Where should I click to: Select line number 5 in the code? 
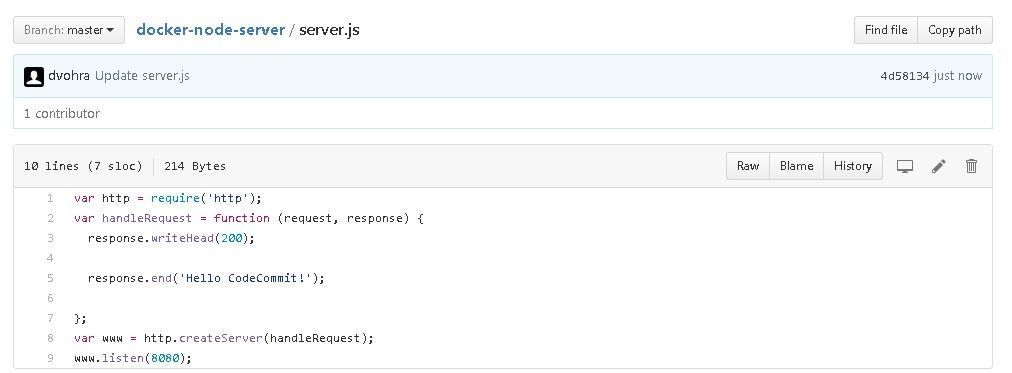click(x=50, y=278)
